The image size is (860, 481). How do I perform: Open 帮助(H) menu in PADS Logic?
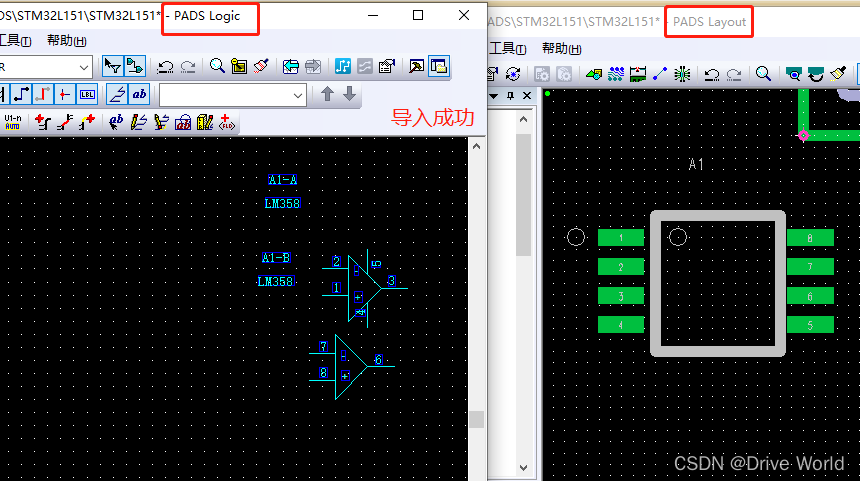(x=67, y=41)
